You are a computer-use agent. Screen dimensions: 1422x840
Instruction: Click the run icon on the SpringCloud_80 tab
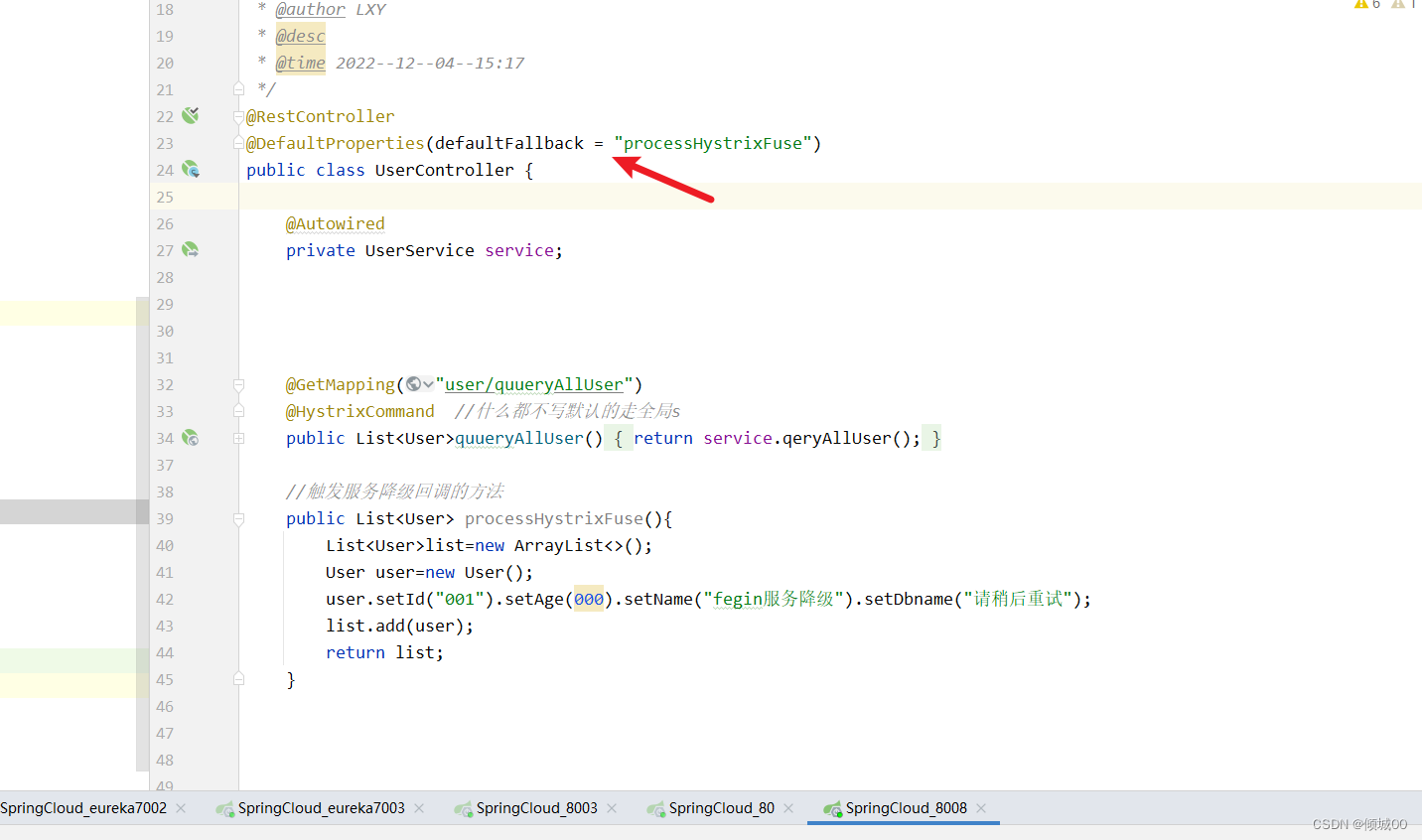point(656,808)
